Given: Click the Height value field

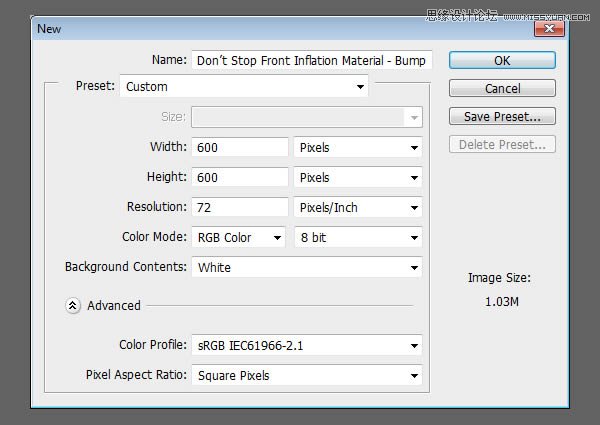Looking at the screenshot, I should point(240,178).
